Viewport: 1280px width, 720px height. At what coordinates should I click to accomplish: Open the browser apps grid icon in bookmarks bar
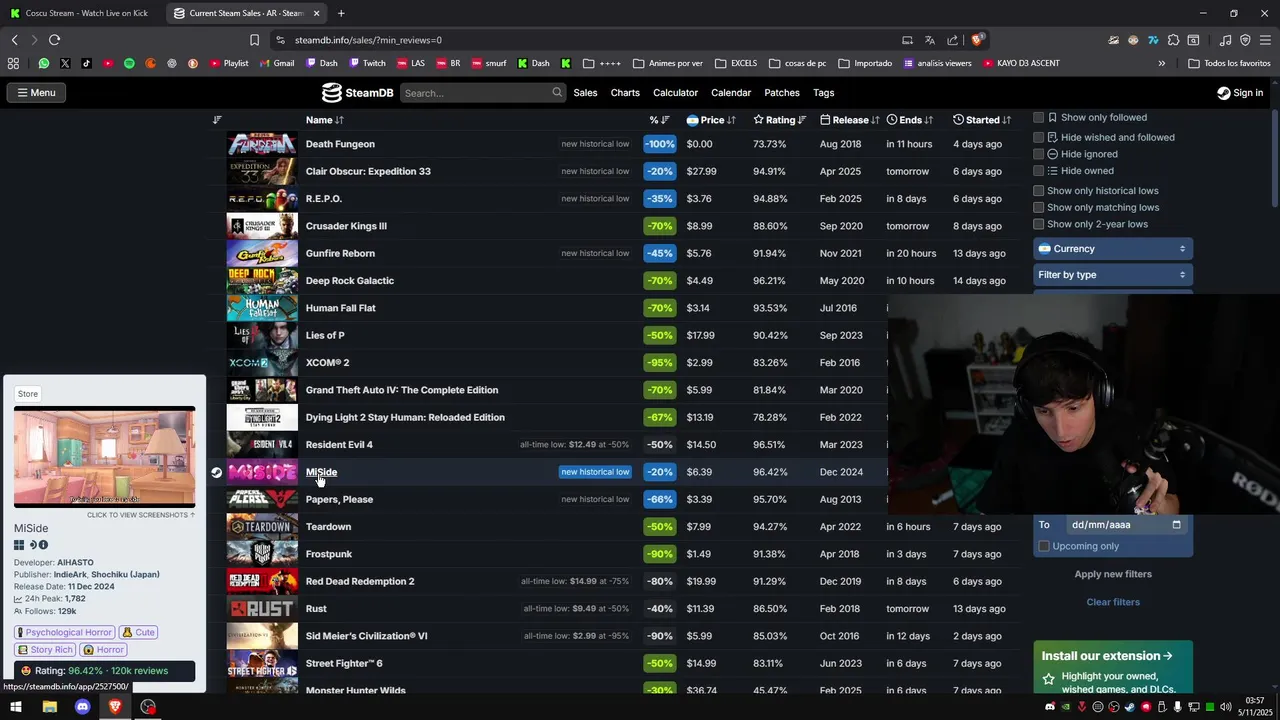[13, 63]
